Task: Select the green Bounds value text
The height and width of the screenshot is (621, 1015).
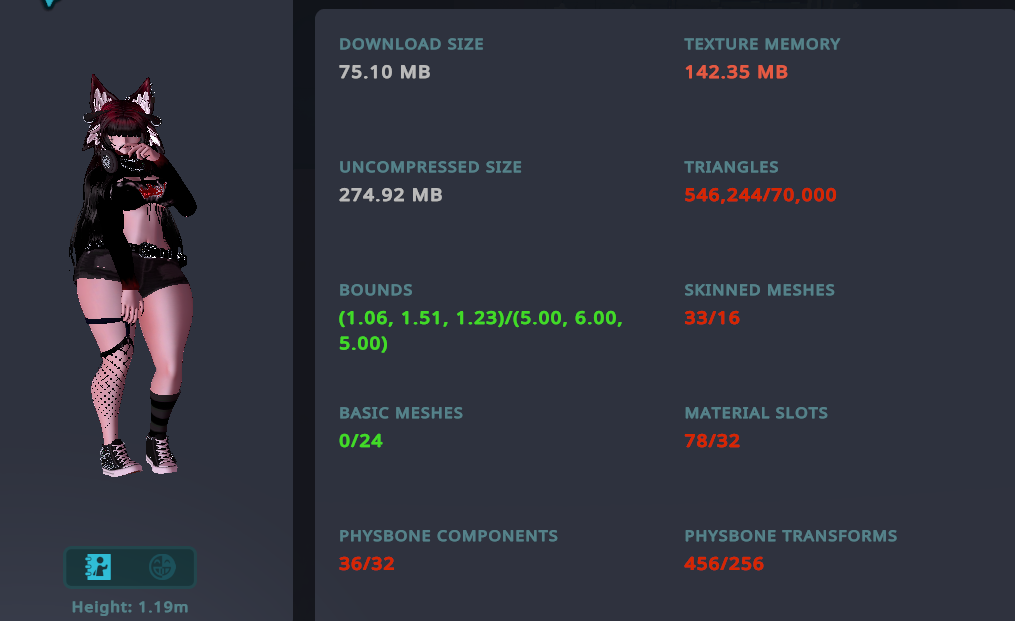Action: pyautogui.click(x=481, y=330)
